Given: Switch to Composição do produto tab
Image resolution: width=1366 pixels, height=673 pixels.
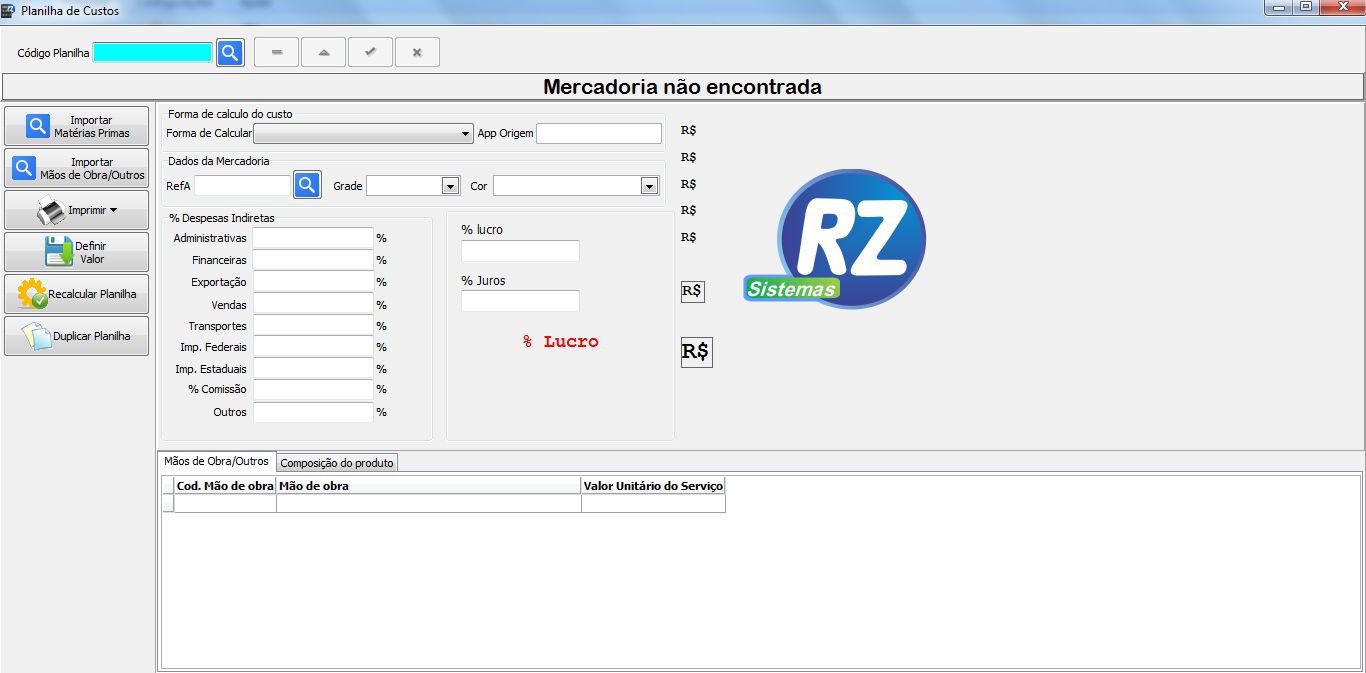Looking at the screenshot, I should 337,463.
